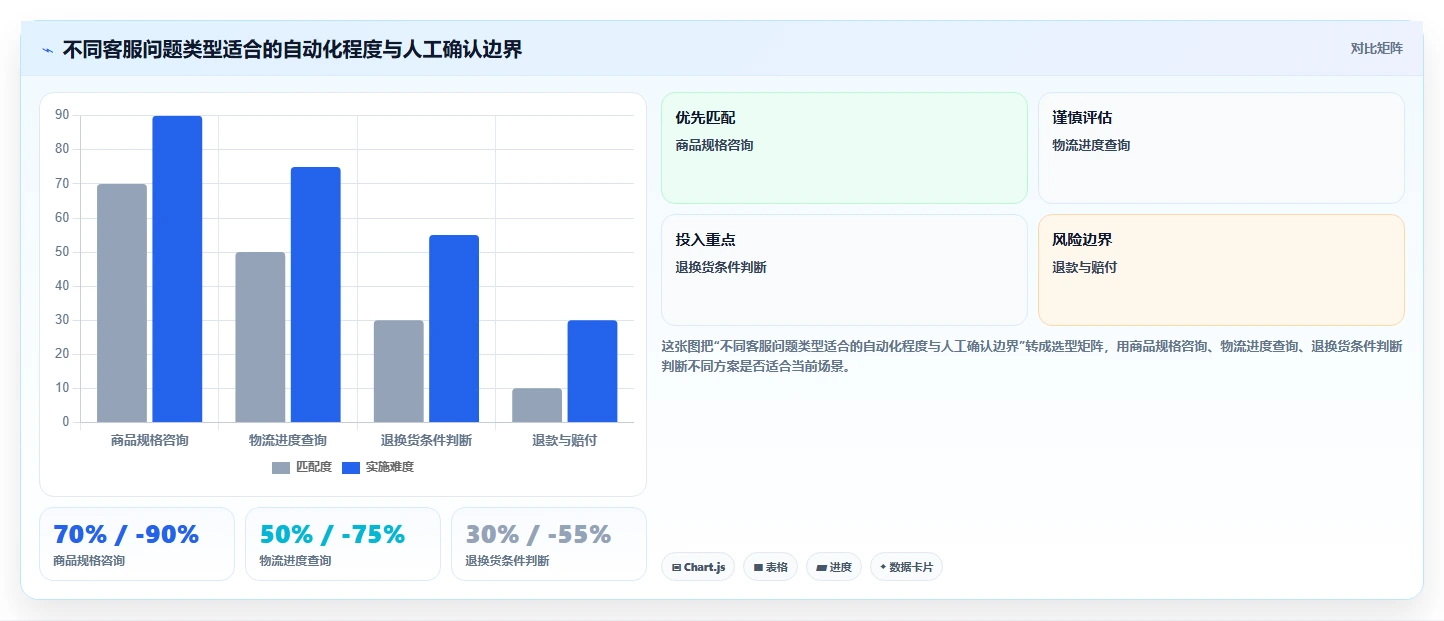Click the gray 匹配度 bar for 物流进度查询
1444x621 pixels.
[260, 337]
